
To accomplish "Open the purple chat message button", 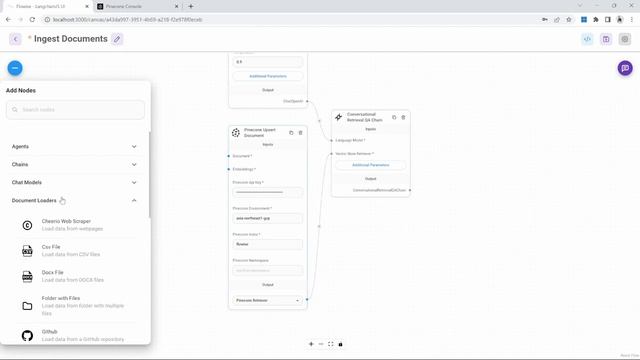I will coord(625,68).
